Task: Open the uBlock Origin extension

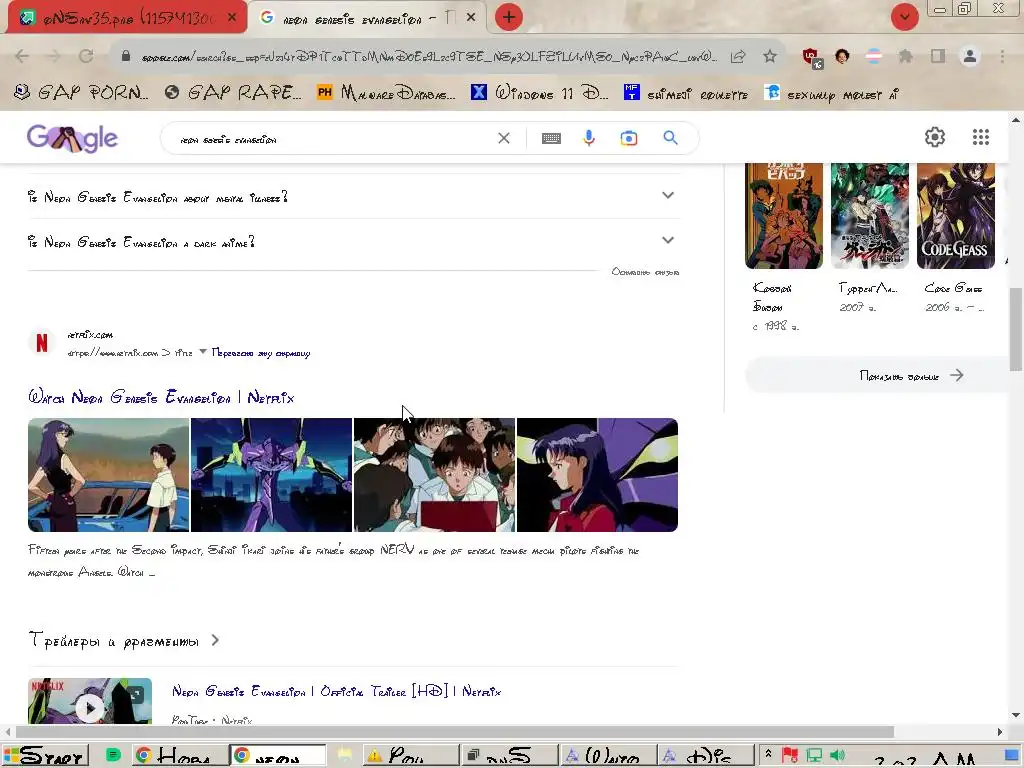Action: (x=812, y=57)
